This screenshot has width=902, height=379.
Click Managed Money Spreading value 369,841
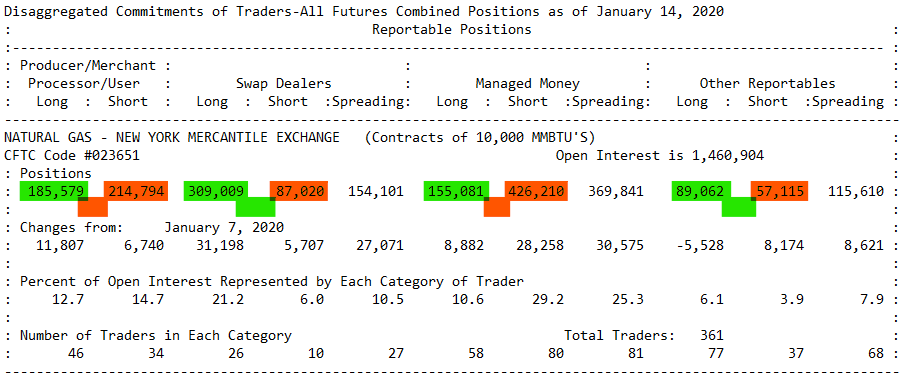pyautogui.click(x=616, y=192)
